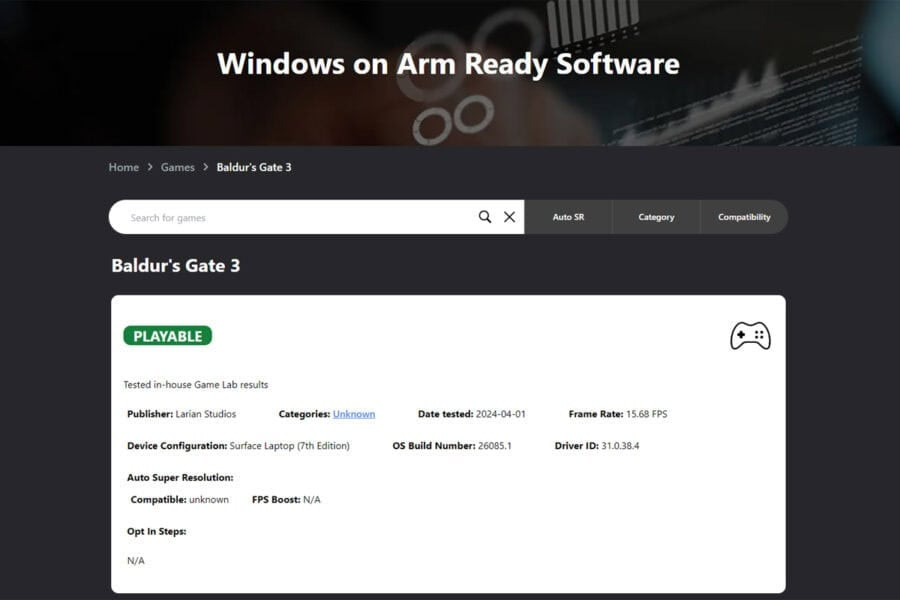Click the Baldur's Gate 3 breadcrumb
This screenshot has width=900, height=600.
[x=254, y=167]
